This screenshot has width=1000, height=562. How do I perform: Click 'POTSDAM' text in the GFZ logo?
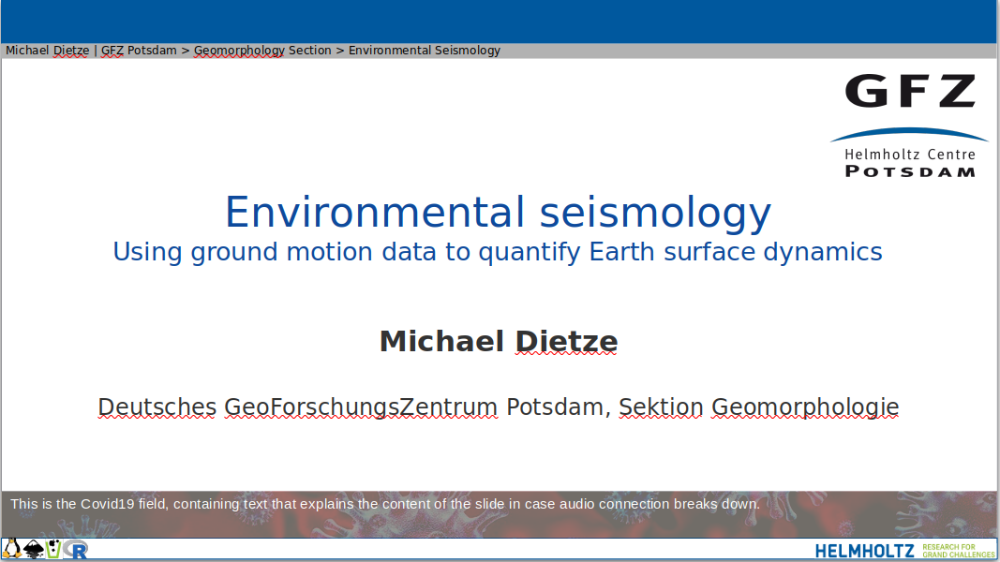pyautogui.click(x=909, y=171)
